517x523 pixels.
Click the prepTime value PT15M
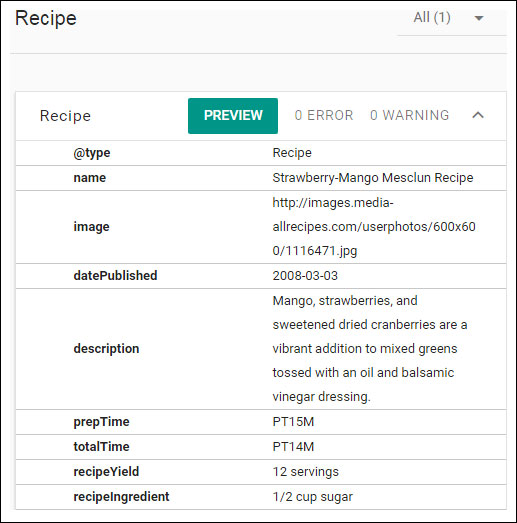coord(293,422)
